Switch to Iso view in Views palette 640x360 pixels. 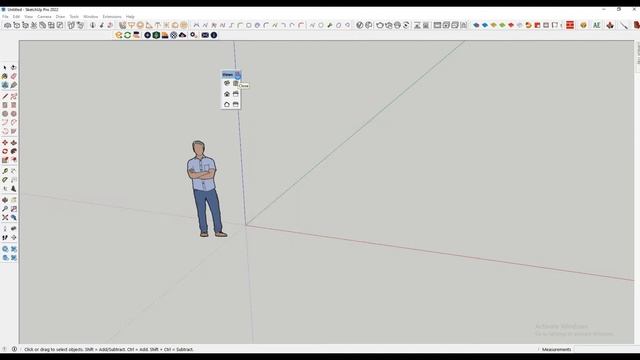click(x=227, y=83)
